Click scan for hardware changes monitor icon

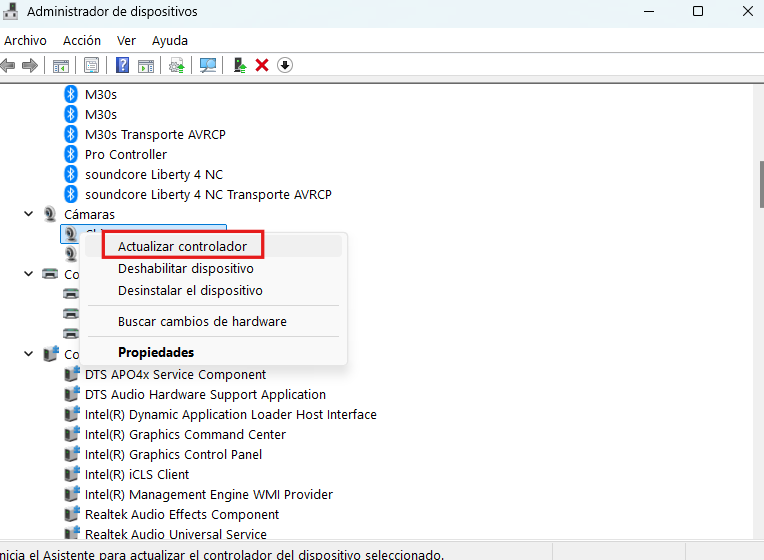coord(208,65)
